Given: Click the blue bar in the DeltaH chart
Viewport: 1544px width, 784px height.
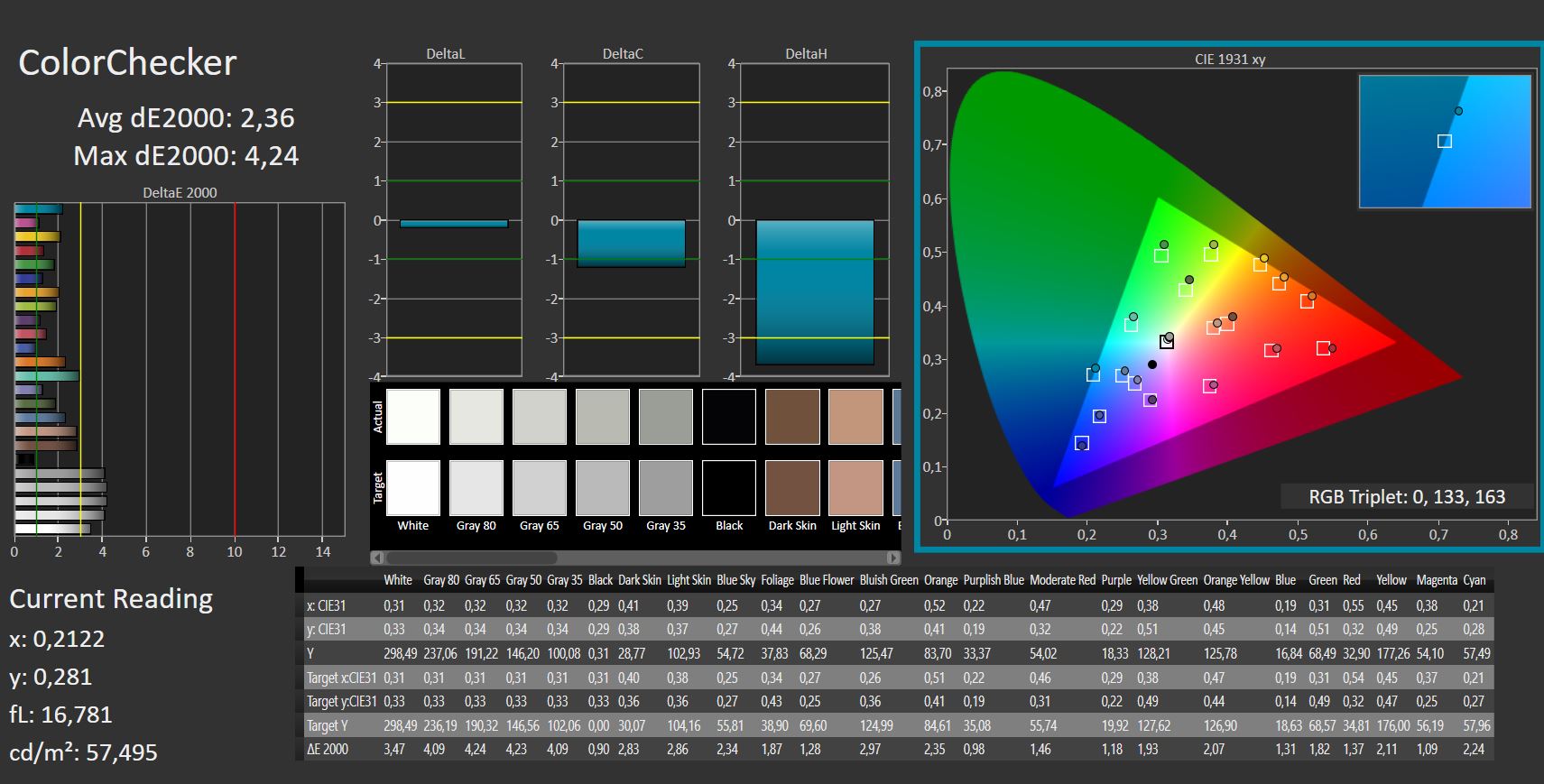Looking at the screenshot, I should tap(815, 292).
